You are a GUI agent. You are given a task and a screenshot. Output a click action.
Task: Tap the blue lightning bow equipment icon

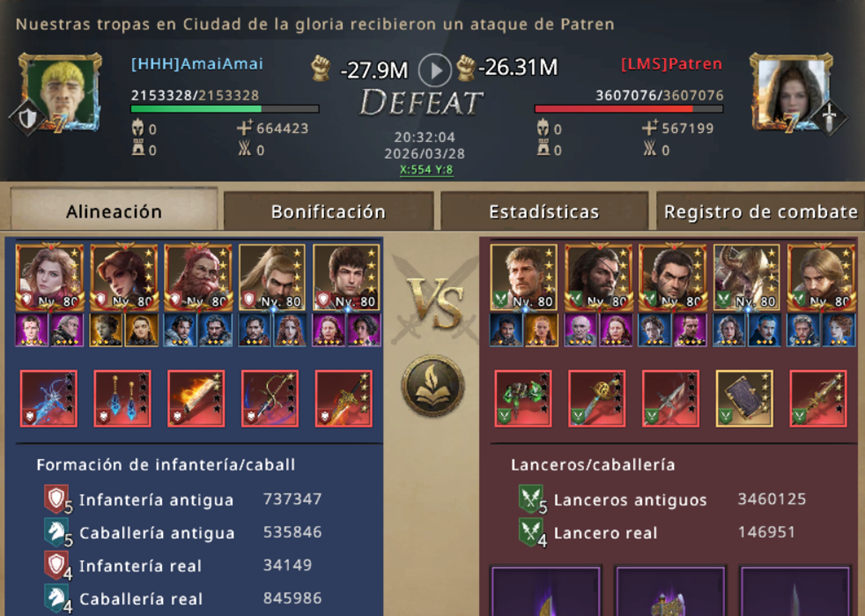(x=49, y=399)
